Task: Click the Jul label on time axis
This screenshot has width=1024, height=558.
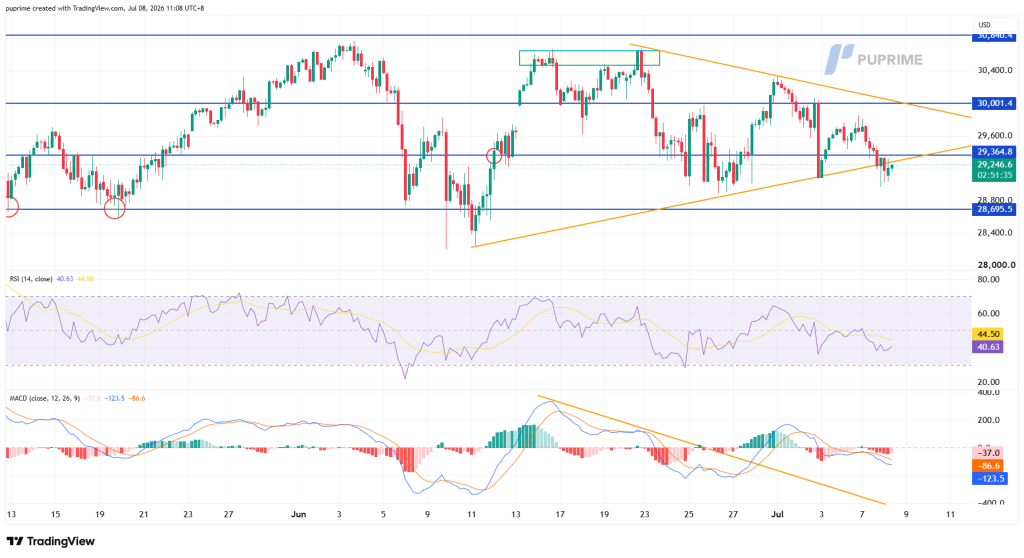Action: pyautogui.click(x=777, y=514)
